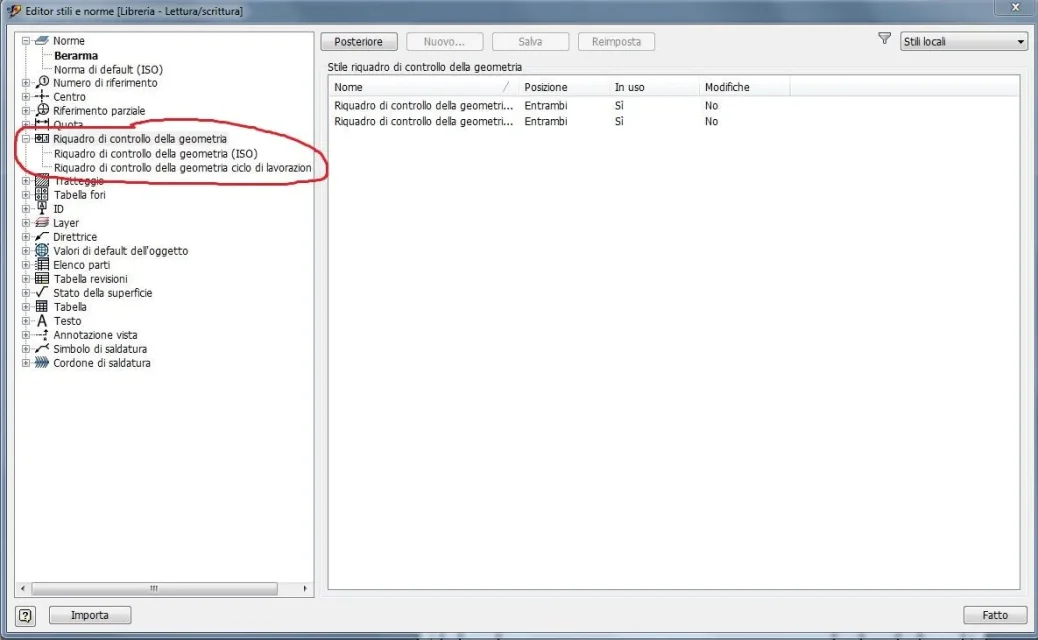Click the Numero di riferimento balloon icon

coord(42,82)
